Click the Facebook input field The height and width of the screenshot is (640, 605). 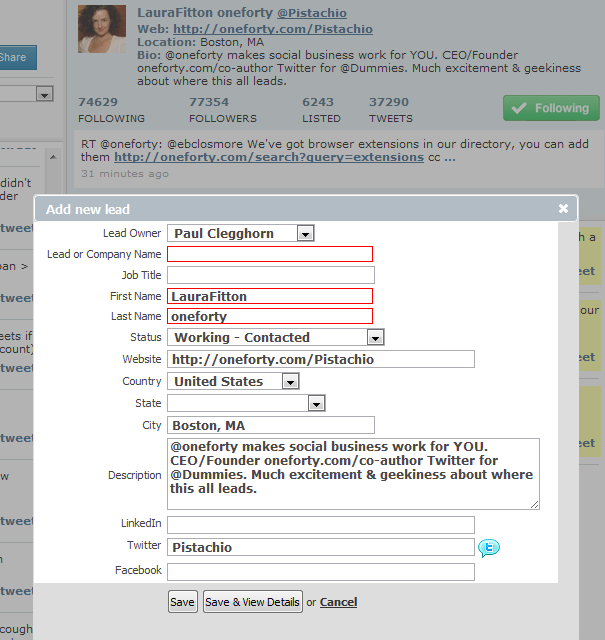pos(321,572)
